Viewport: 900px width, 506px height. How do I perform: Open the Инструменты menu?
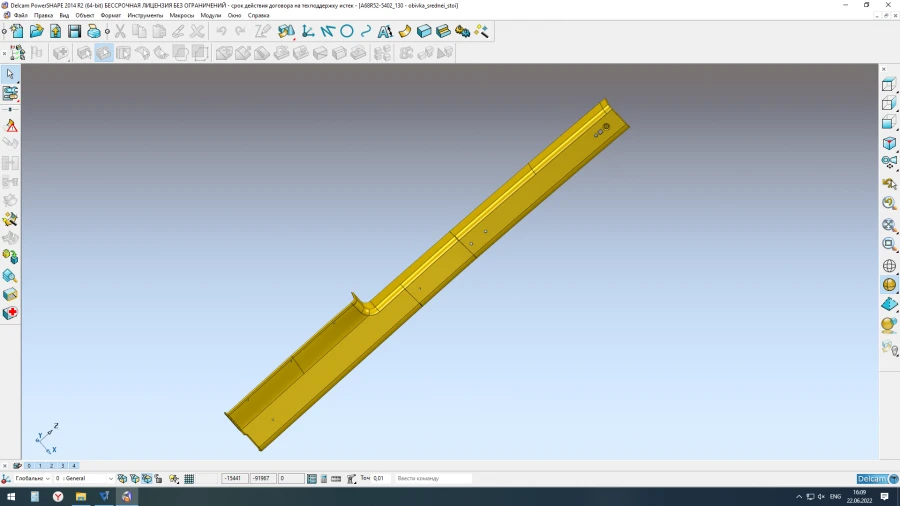[144, 16]
